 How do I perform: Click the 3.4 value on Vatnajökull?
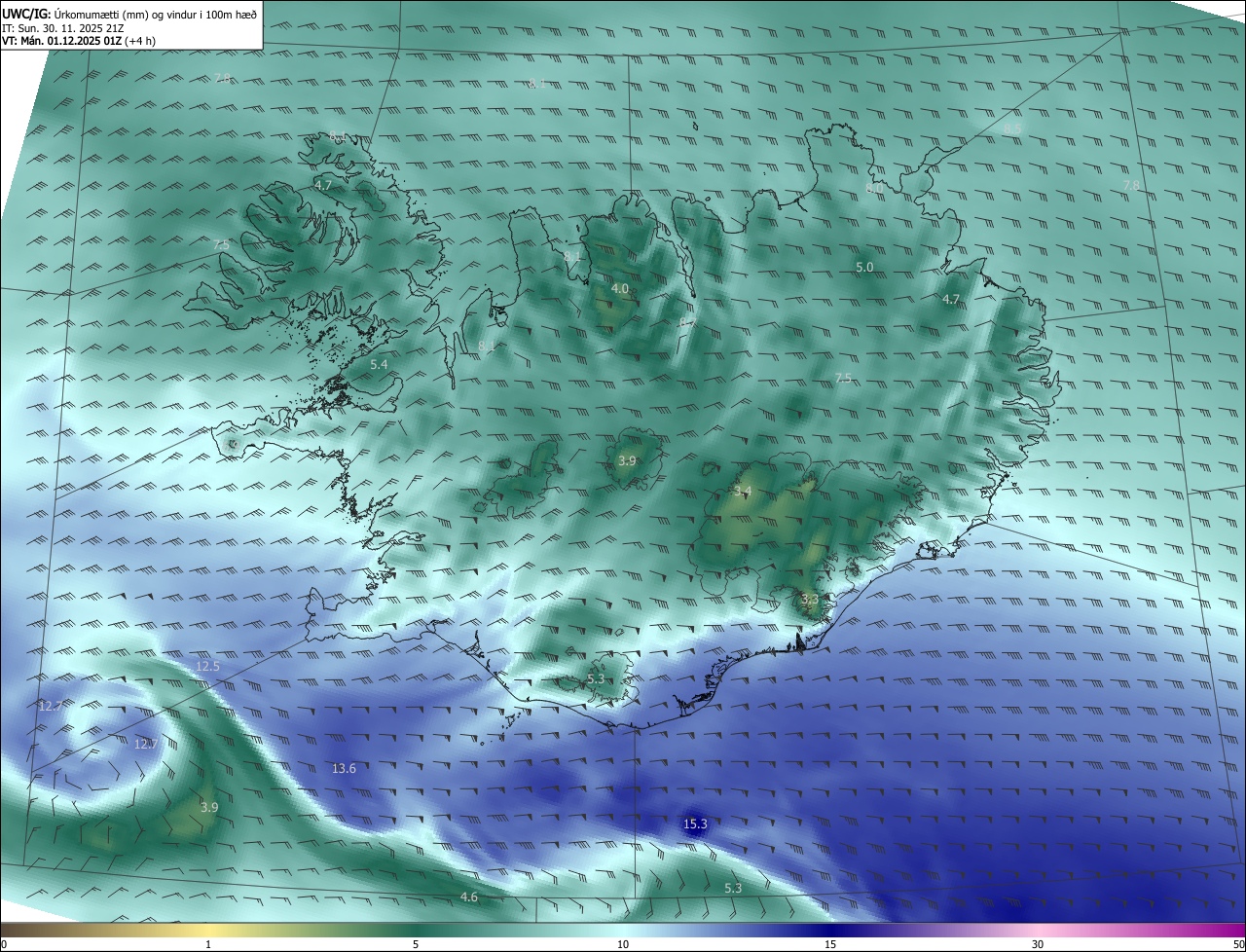[743, 492]
